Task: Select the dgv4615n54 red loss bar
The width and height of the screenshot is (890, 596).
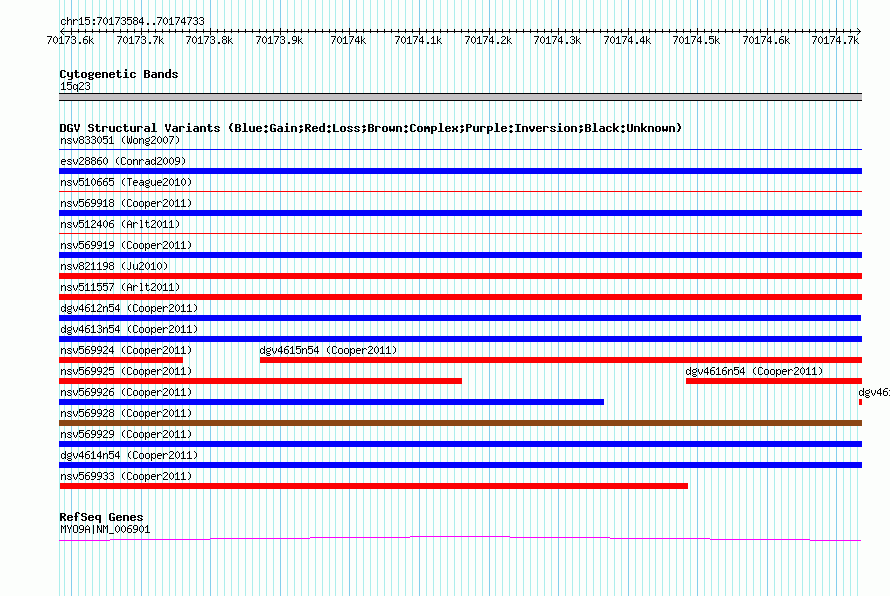Action: pos(561,360)
